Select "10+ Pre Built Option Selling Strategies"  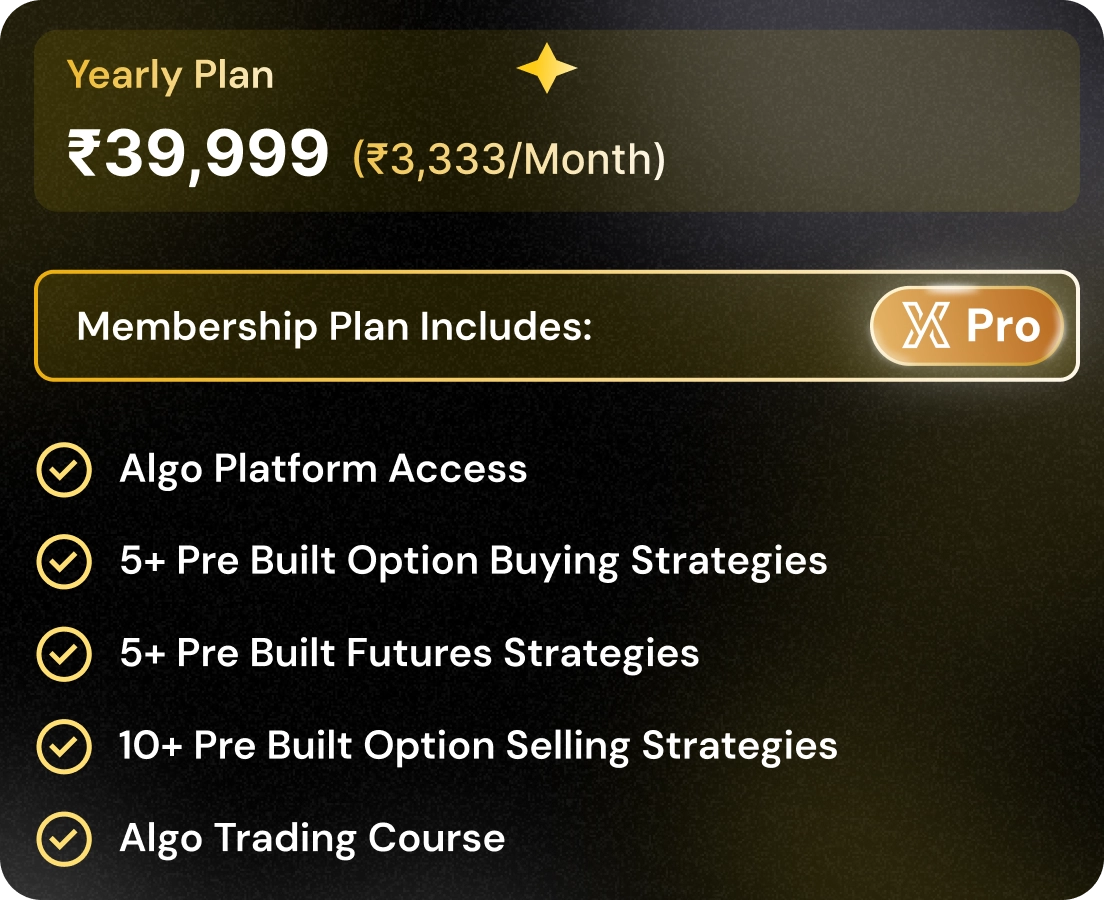click(477, 745)
